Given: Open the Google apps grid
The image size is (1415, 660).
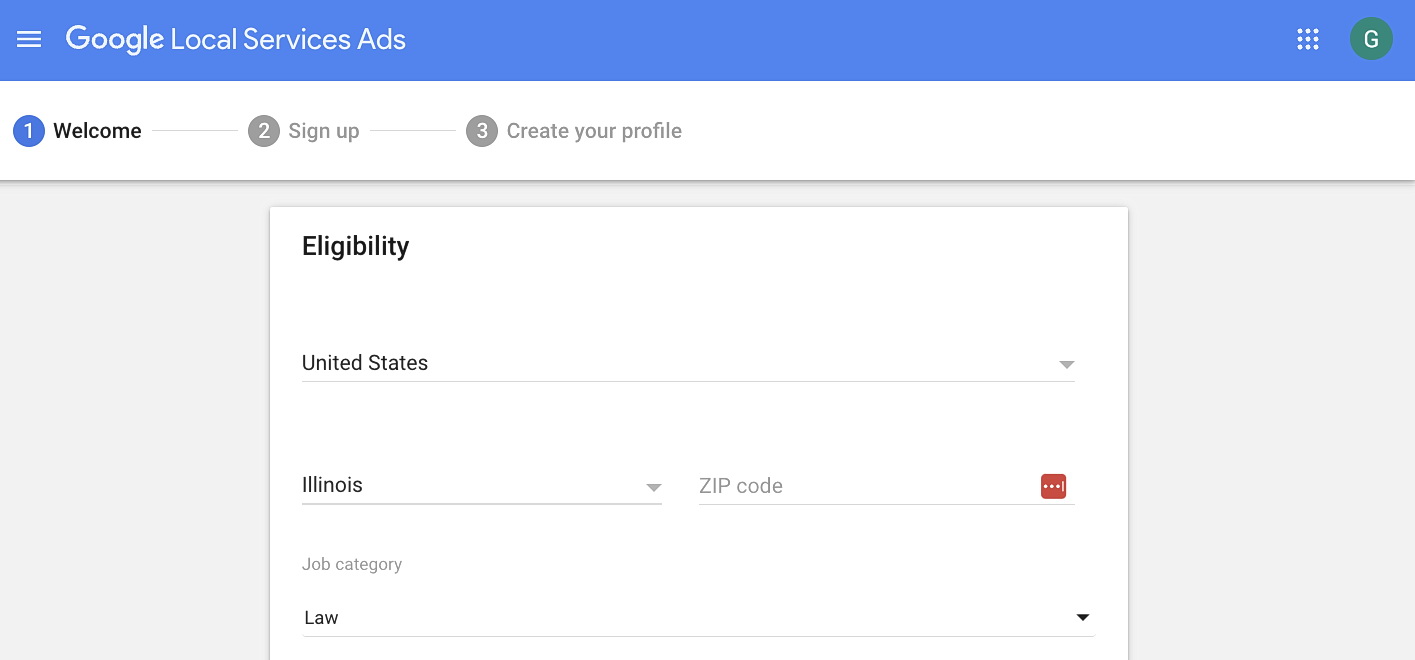Looking at the screenshot, I should click(1308, 39).
